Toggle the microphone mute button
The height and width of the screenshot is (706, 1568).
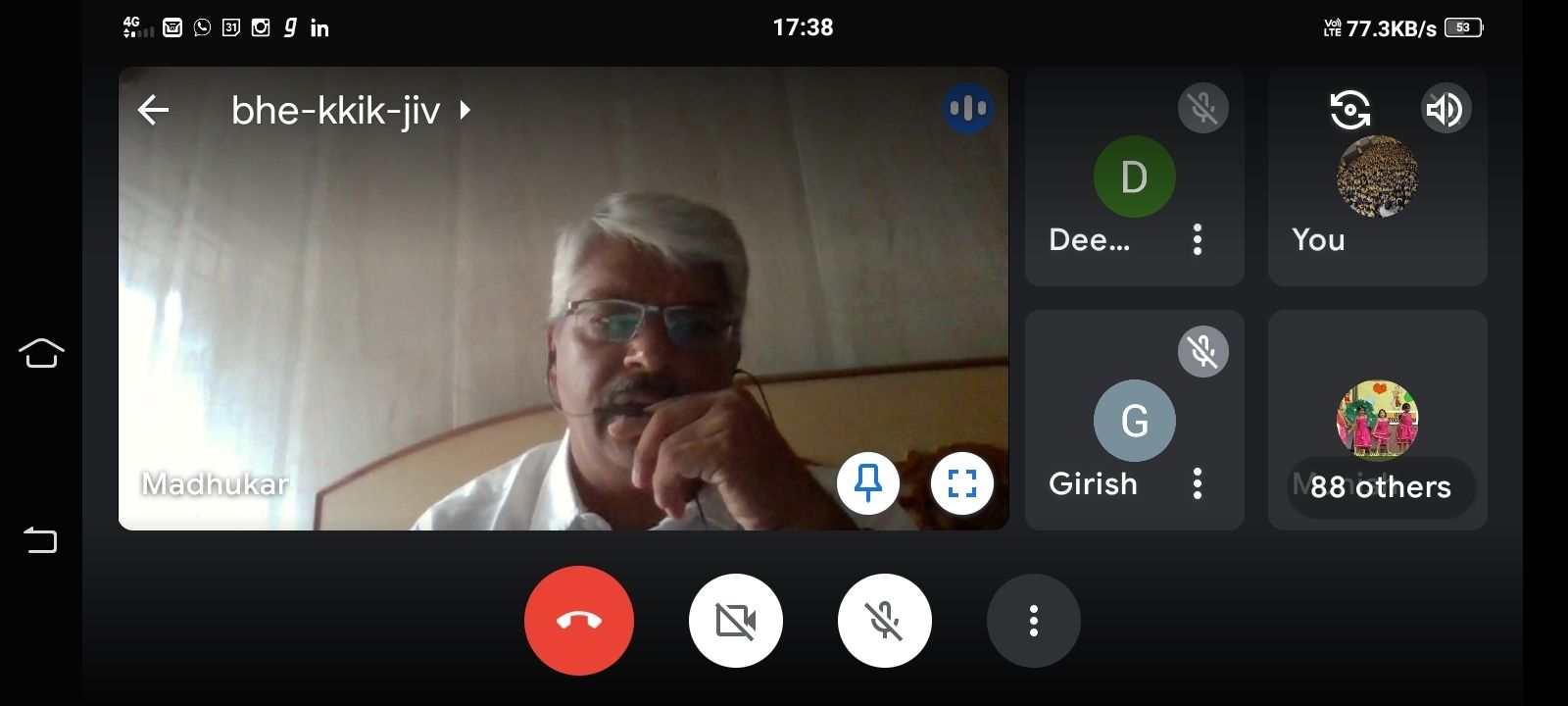point(884,621)
